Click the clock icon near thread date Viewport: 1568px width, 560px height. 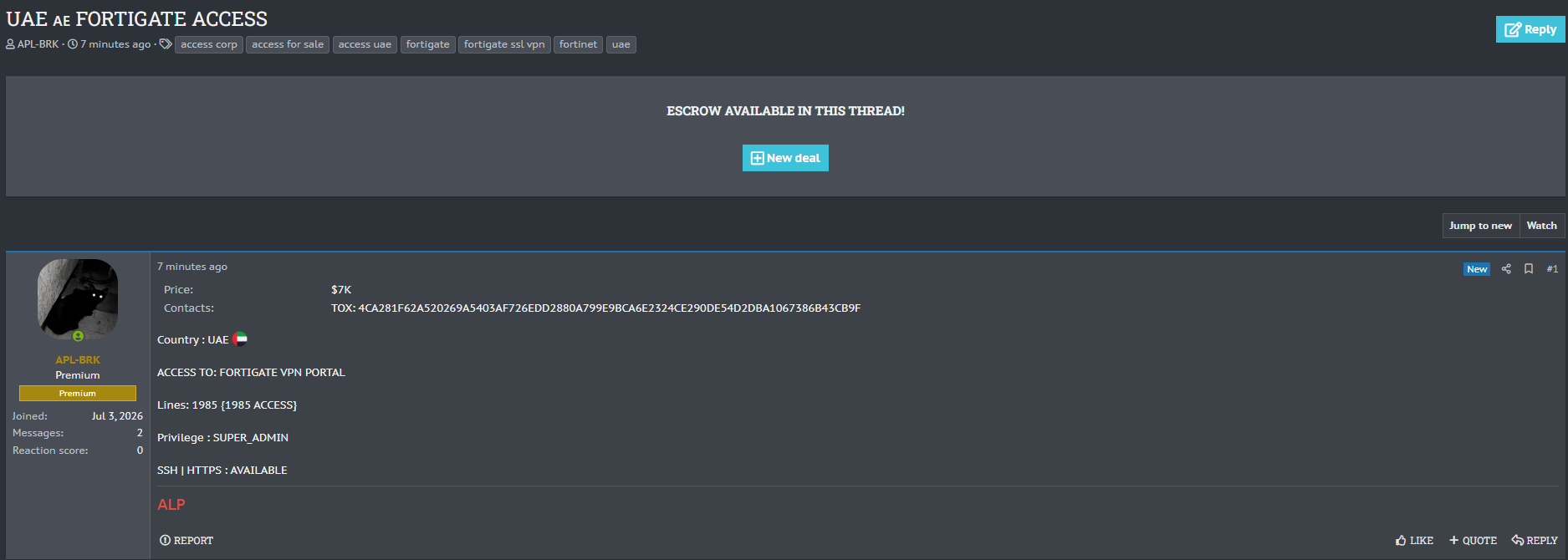73,44
